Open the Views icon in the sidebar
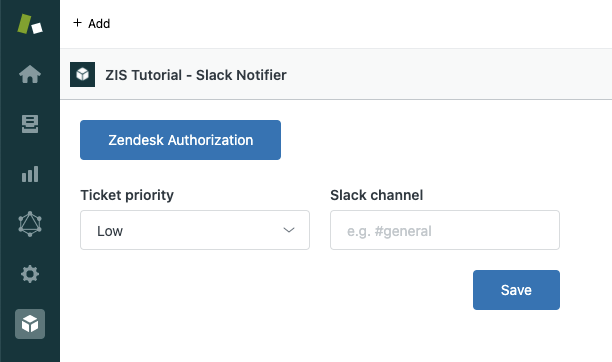Viewport: 612px width, 362px height. click(30, 124)
